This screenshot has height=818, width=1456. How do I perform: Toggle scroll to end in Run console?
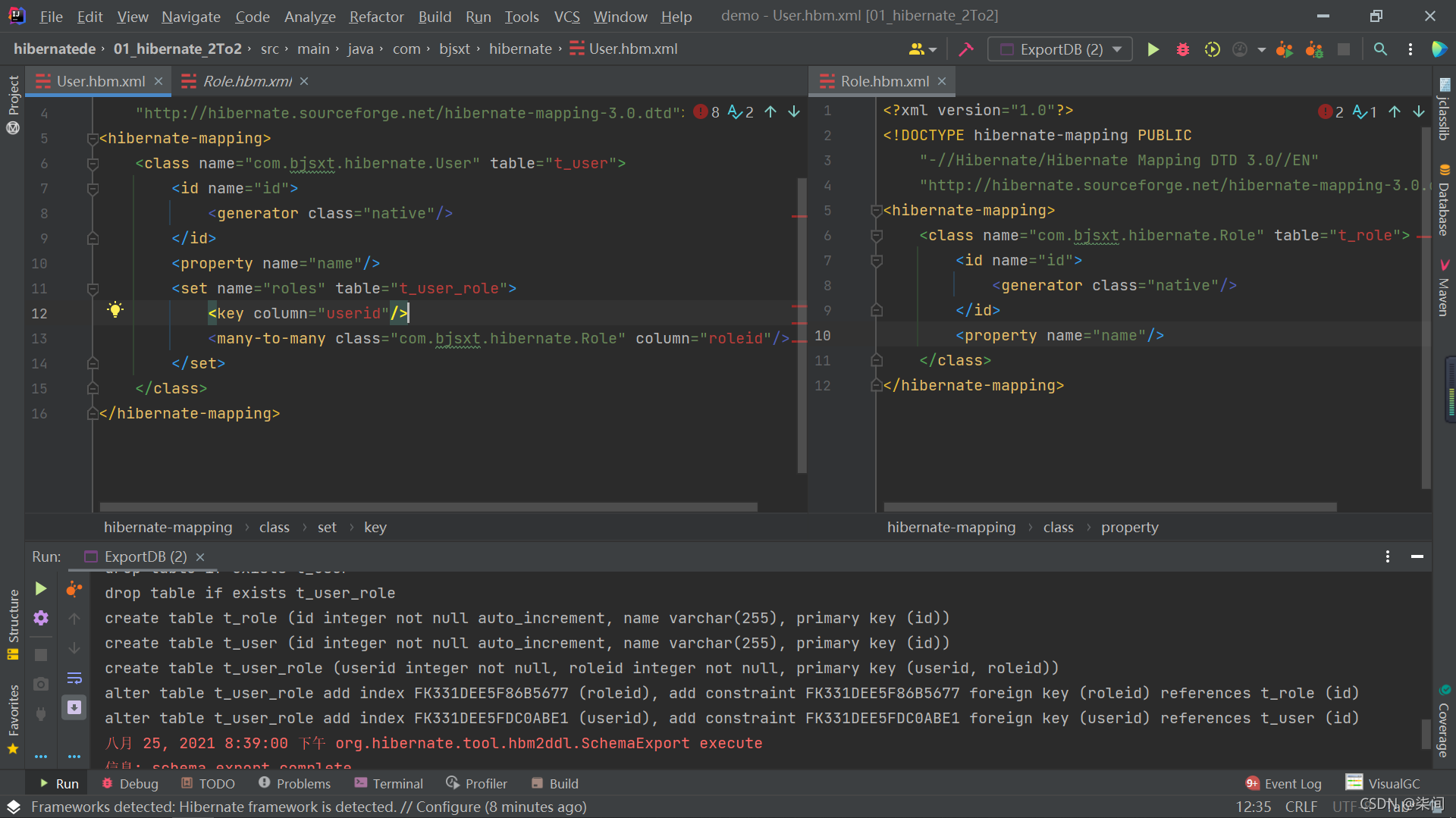tap(74, 707)
